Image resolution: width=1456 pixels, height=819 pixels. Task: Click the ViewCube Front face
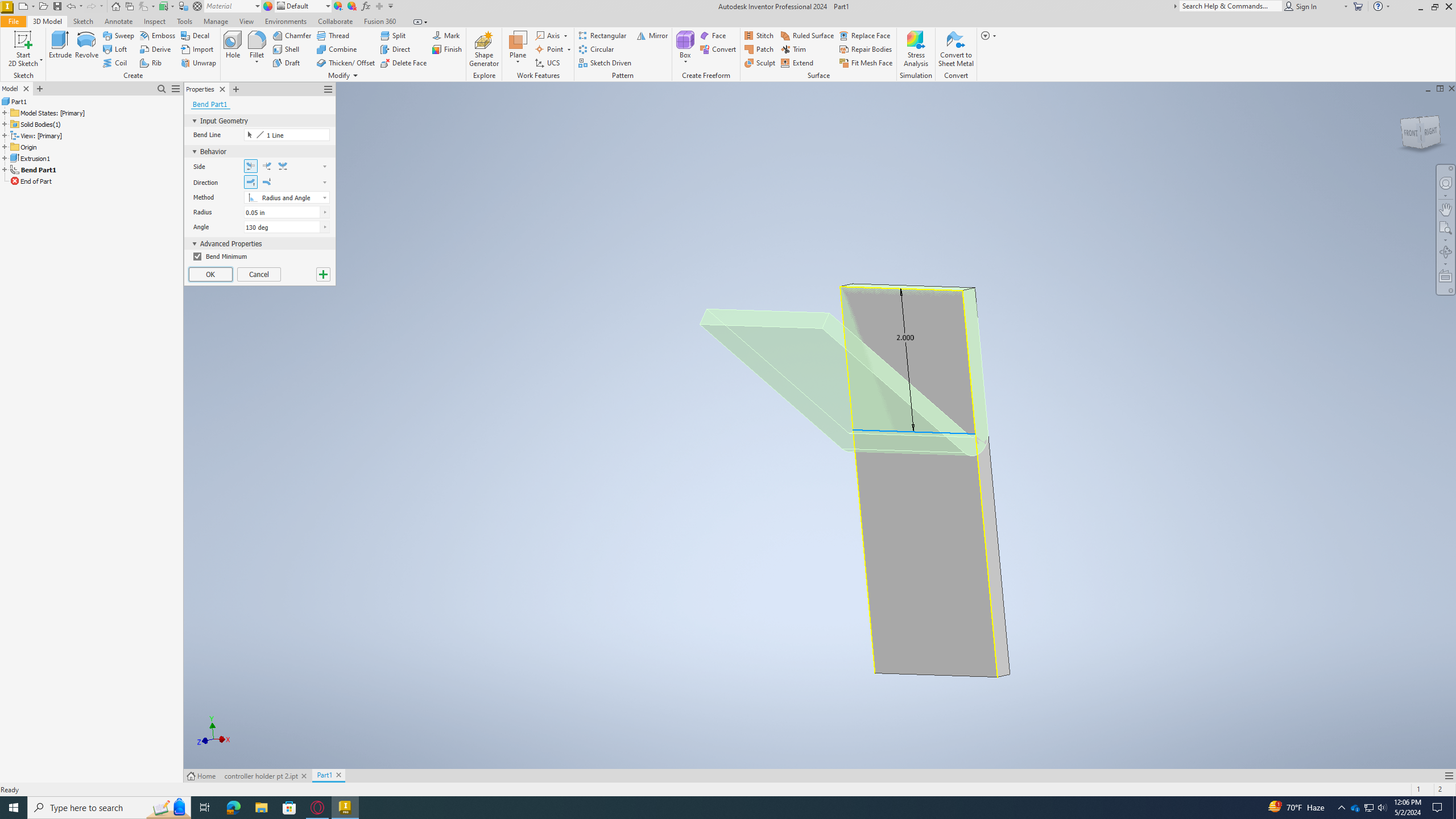1410,133
